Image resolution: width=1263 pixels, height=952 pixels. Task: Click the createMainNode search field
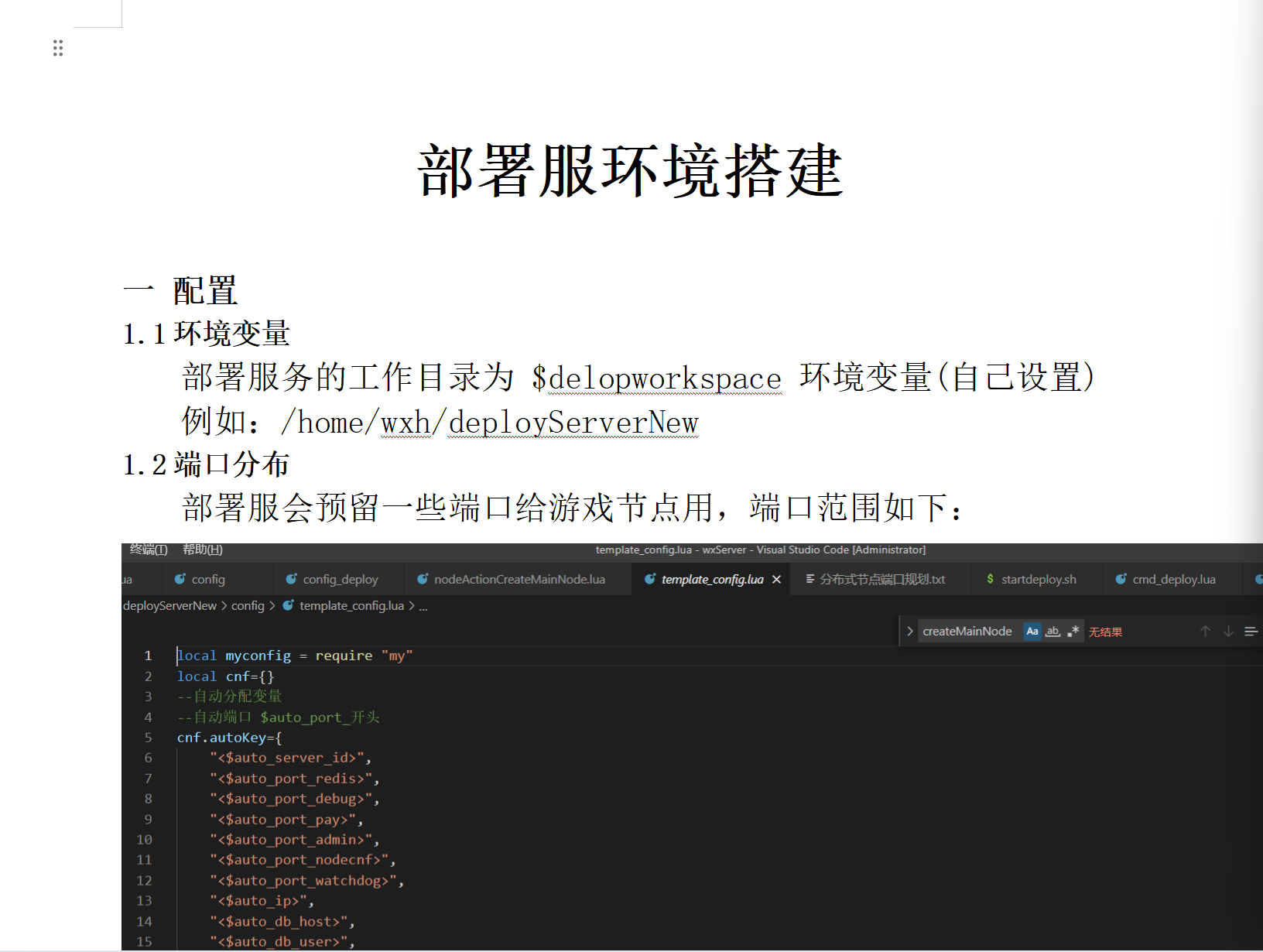click(x=969, y=632)
